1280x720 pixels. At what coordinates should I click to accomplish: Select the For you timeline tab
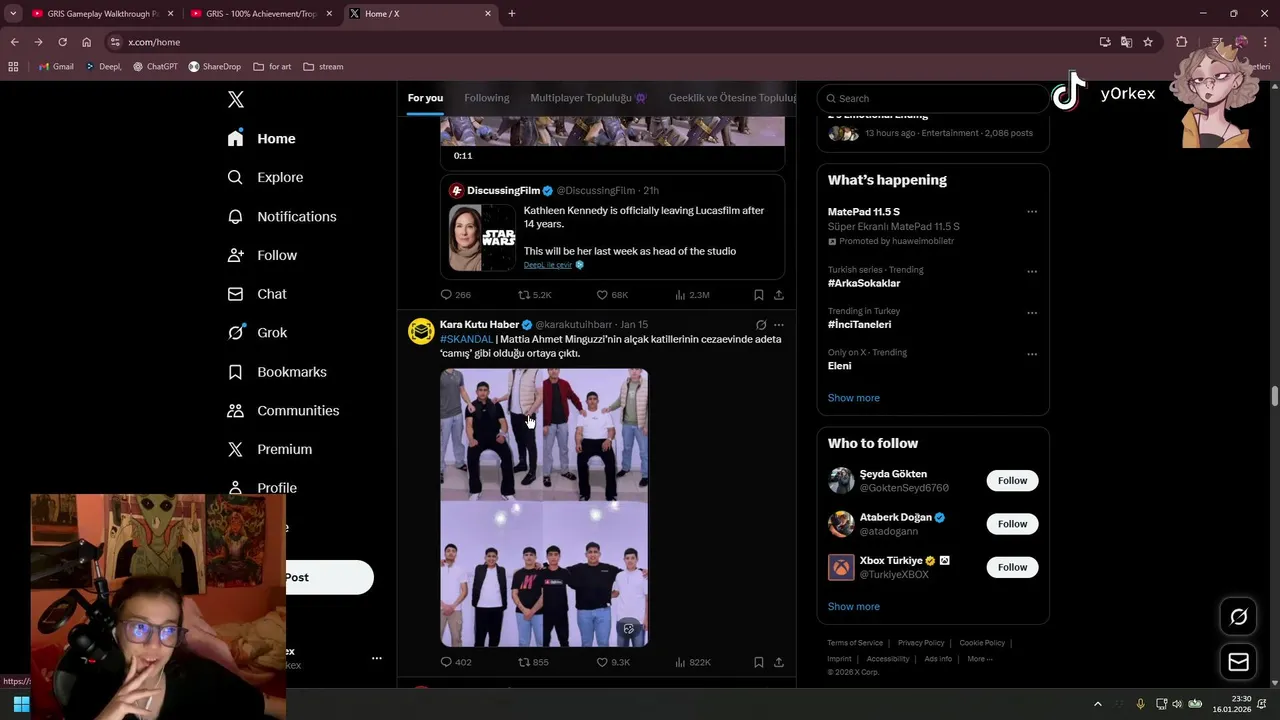coord(425,98)
